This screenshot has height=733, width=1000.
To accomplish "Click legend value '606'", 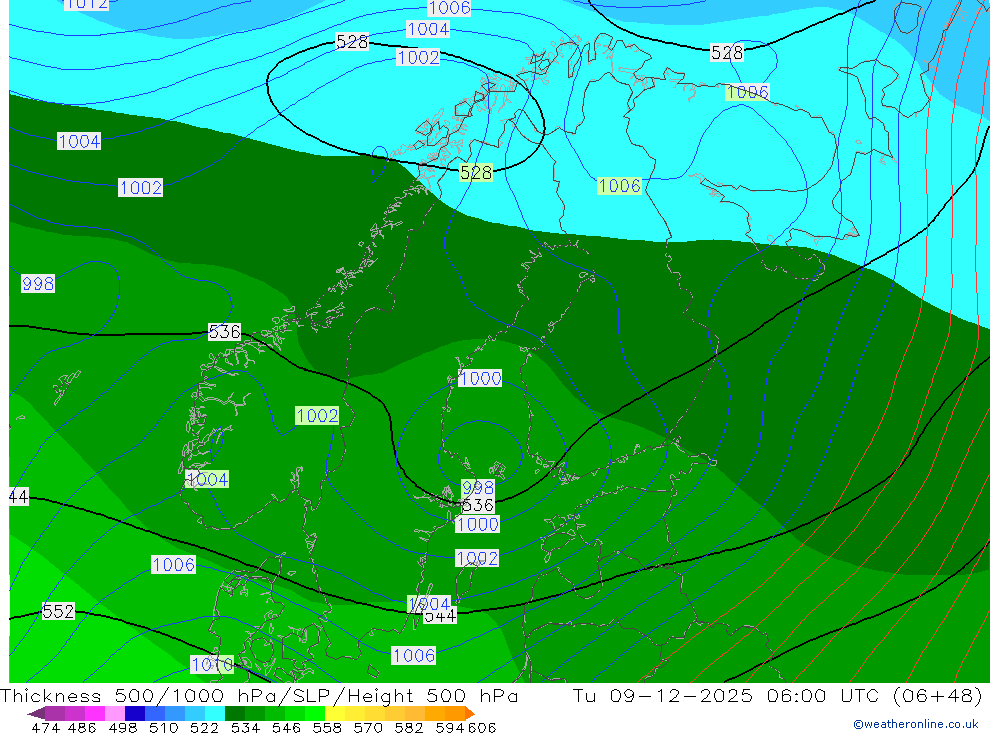I will 481,727.
